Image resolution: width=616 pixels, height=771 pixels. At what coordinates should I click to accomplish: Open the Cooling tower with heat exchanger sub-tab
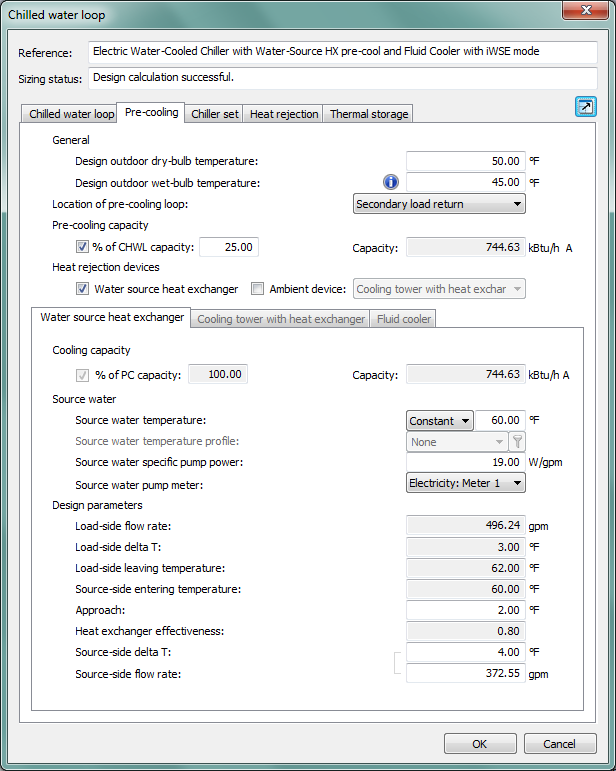pos(280,319)
